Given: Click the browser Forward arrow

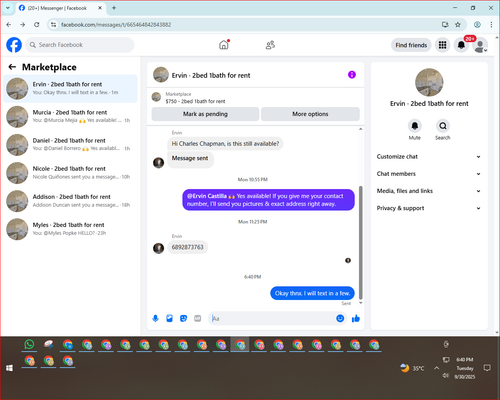Looking at the screenshot, I should [22, 25].
